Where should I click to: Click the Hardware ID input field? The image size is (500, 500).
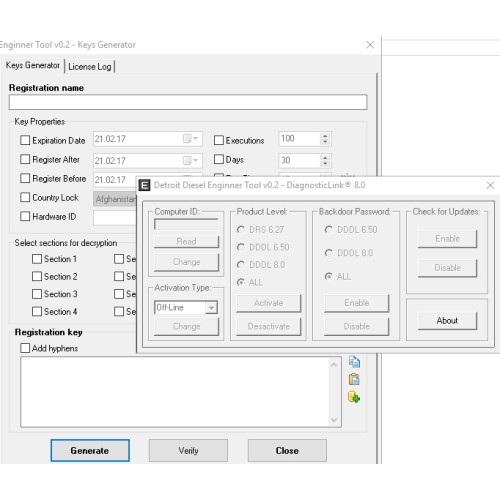pyautogui.click(x=115, y=218)
